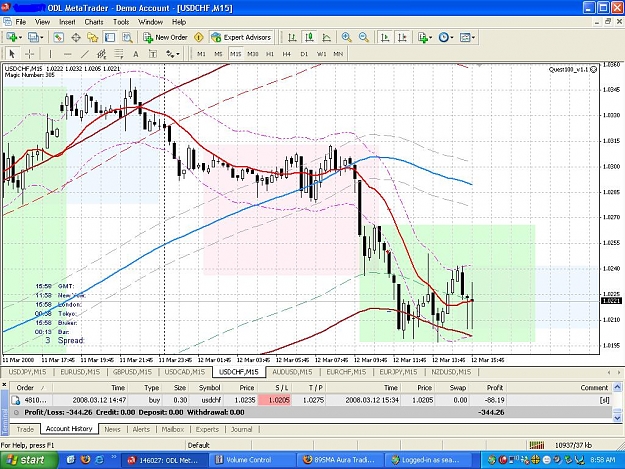Open the Journal tab in Terminal

click(x=242, y=429)
